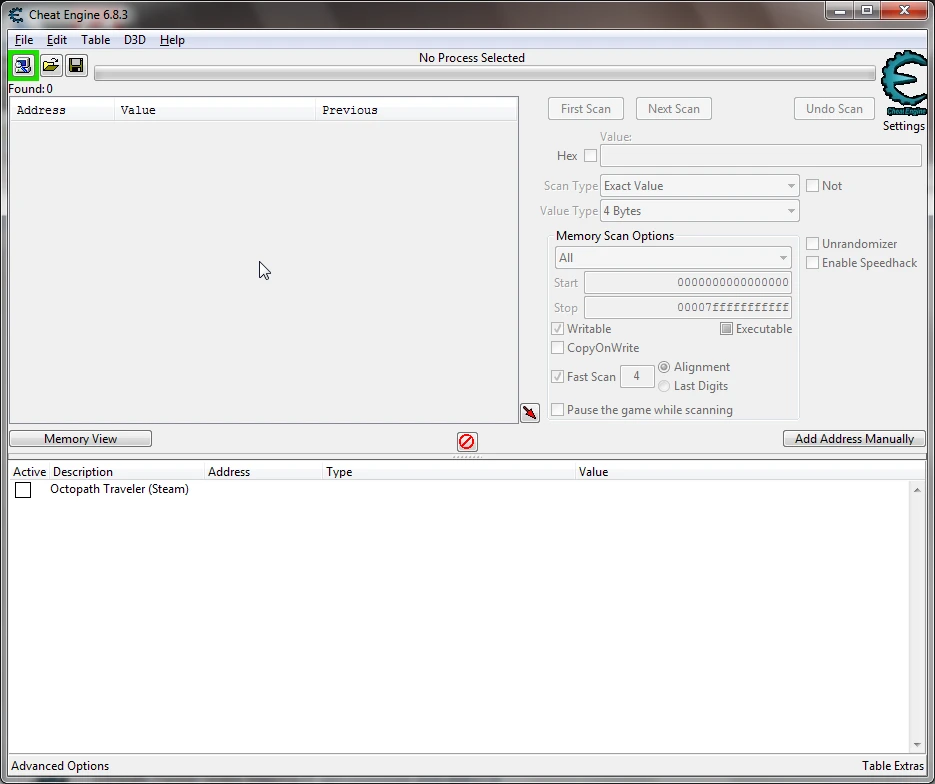Open the process list icon
Viewport: 935px width, 784px height.
[x=23, y=66]
